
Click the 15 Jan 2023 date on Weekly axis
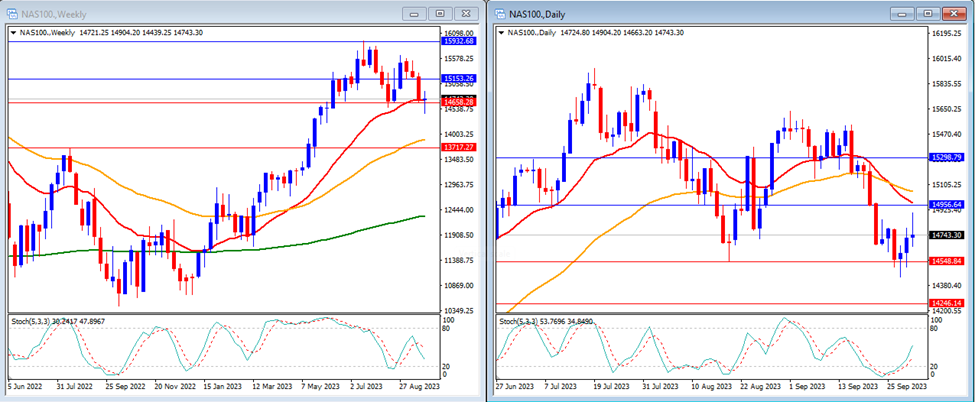click(225, 386)
